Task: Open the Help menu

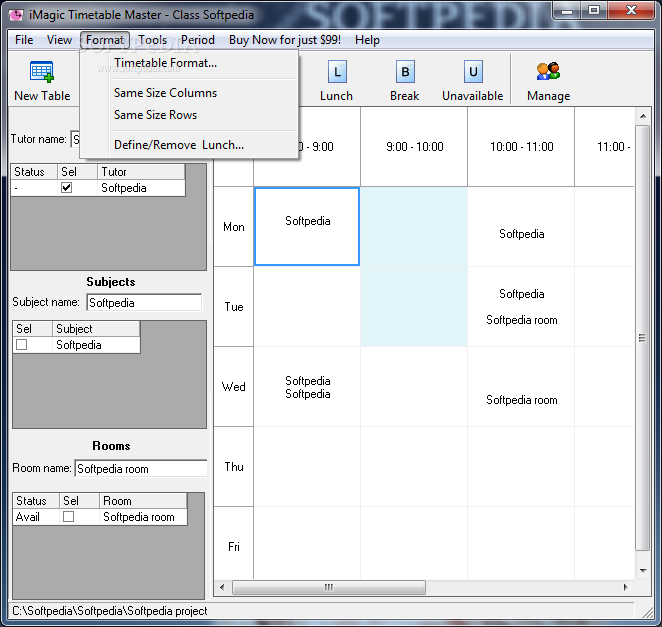Action: [367, 40]
